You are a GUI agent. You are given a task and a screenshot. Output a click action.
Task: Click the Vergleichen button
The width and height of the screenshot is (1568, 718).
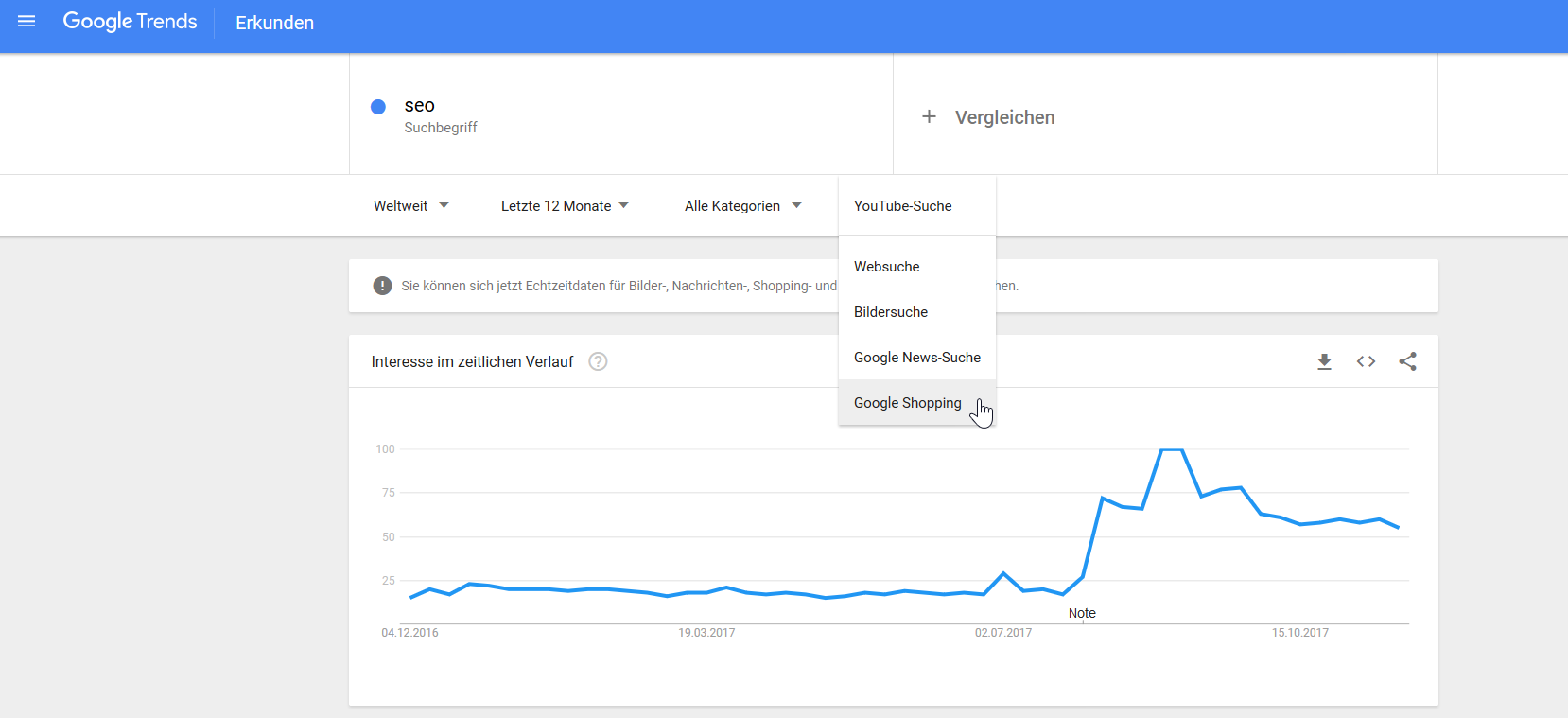click(1005, 116)
